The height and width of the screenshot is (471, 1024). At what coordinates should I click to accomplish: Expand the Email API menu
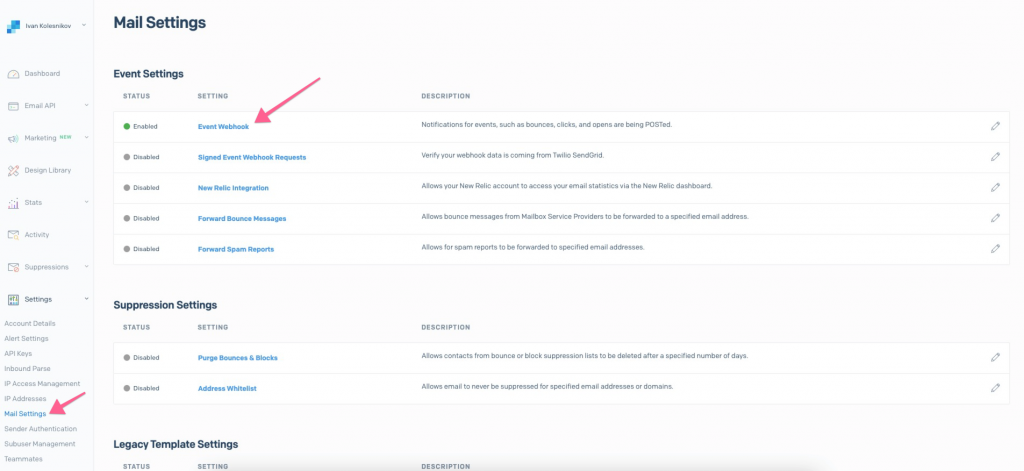[86, 106]
